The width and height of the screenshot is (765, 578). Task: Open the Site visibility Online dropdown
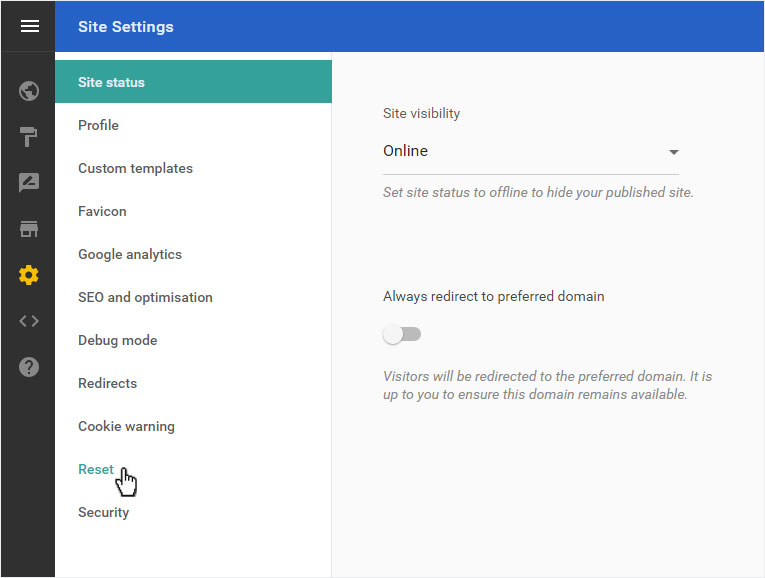(530, 151)
